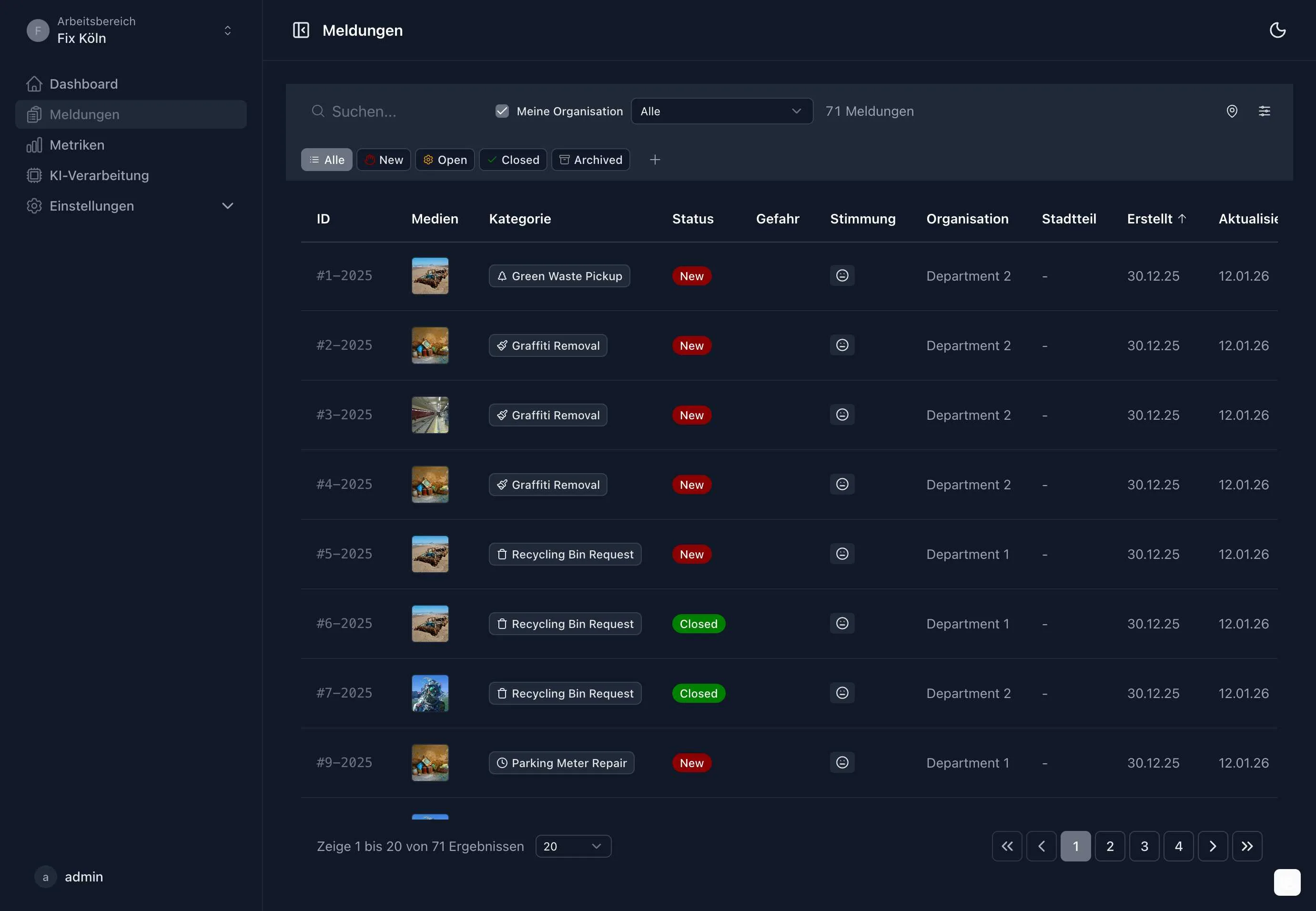
Task: Open the Alle organization dropdown
Action: (721, 111)
